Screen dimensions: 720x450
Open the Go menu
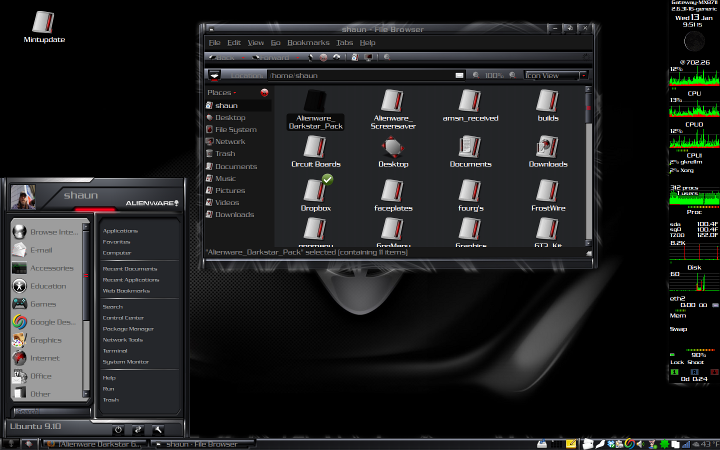[x=276, y=43]
